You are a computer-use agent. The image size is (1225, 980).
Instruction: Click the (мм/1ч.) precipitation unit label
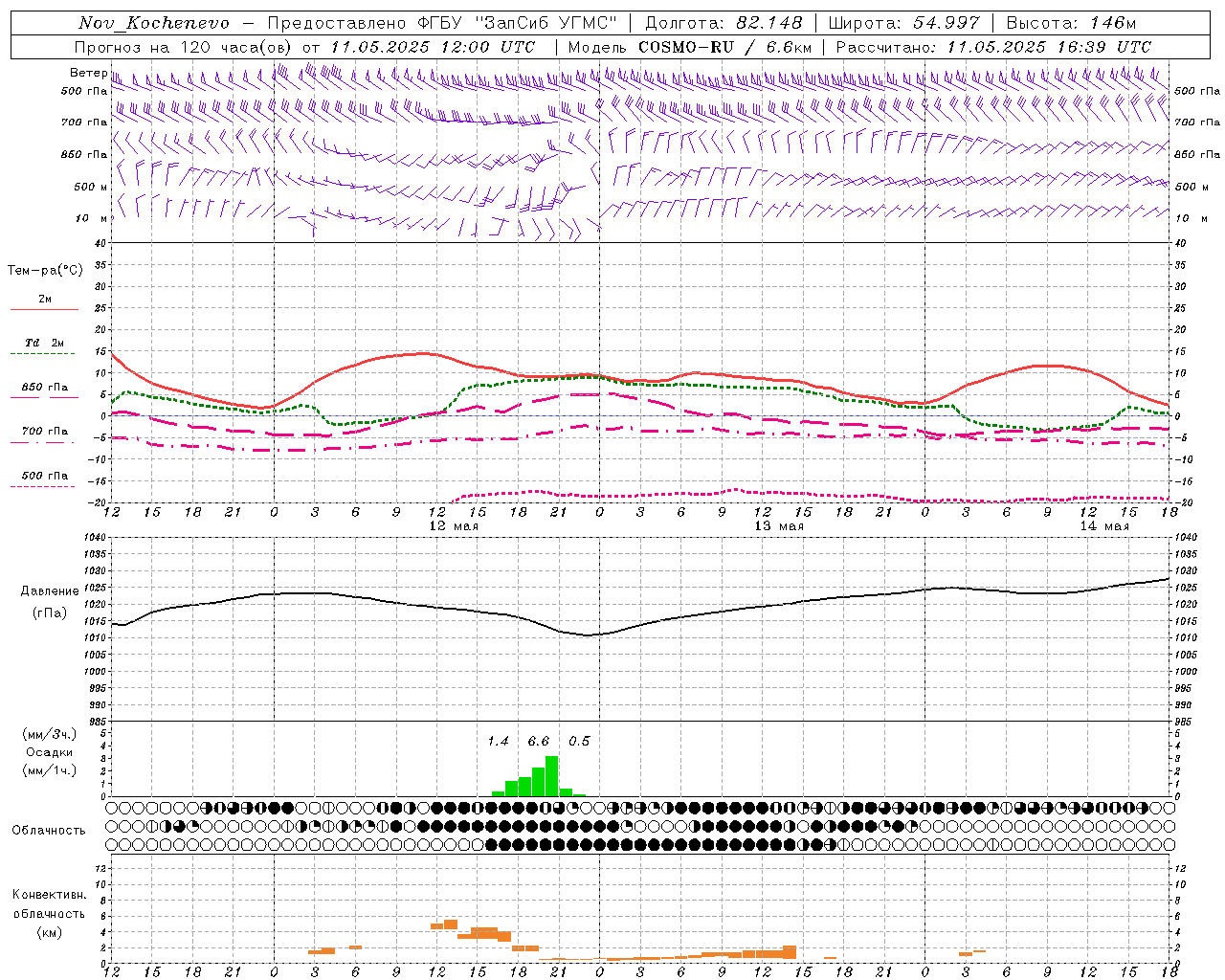(x=50, y=770)
